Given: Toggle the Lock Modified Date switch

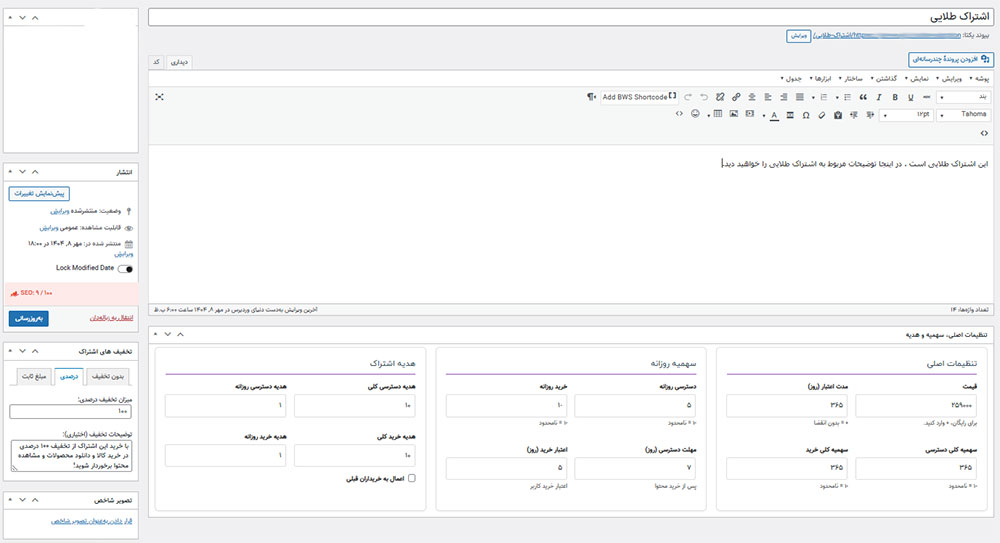Looking at the screenshot, I should pyautogui.click(x=125, y=268).
